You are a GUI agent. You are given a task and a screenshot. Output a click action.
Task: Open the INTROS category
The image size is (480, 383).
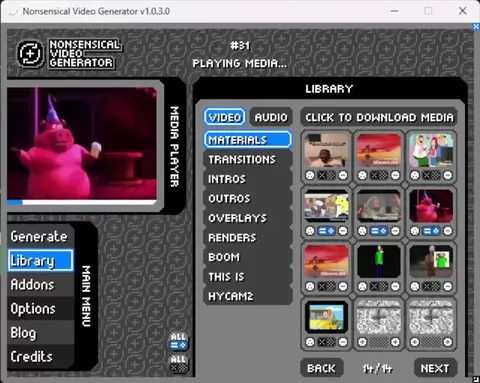(x=248, y=179)
